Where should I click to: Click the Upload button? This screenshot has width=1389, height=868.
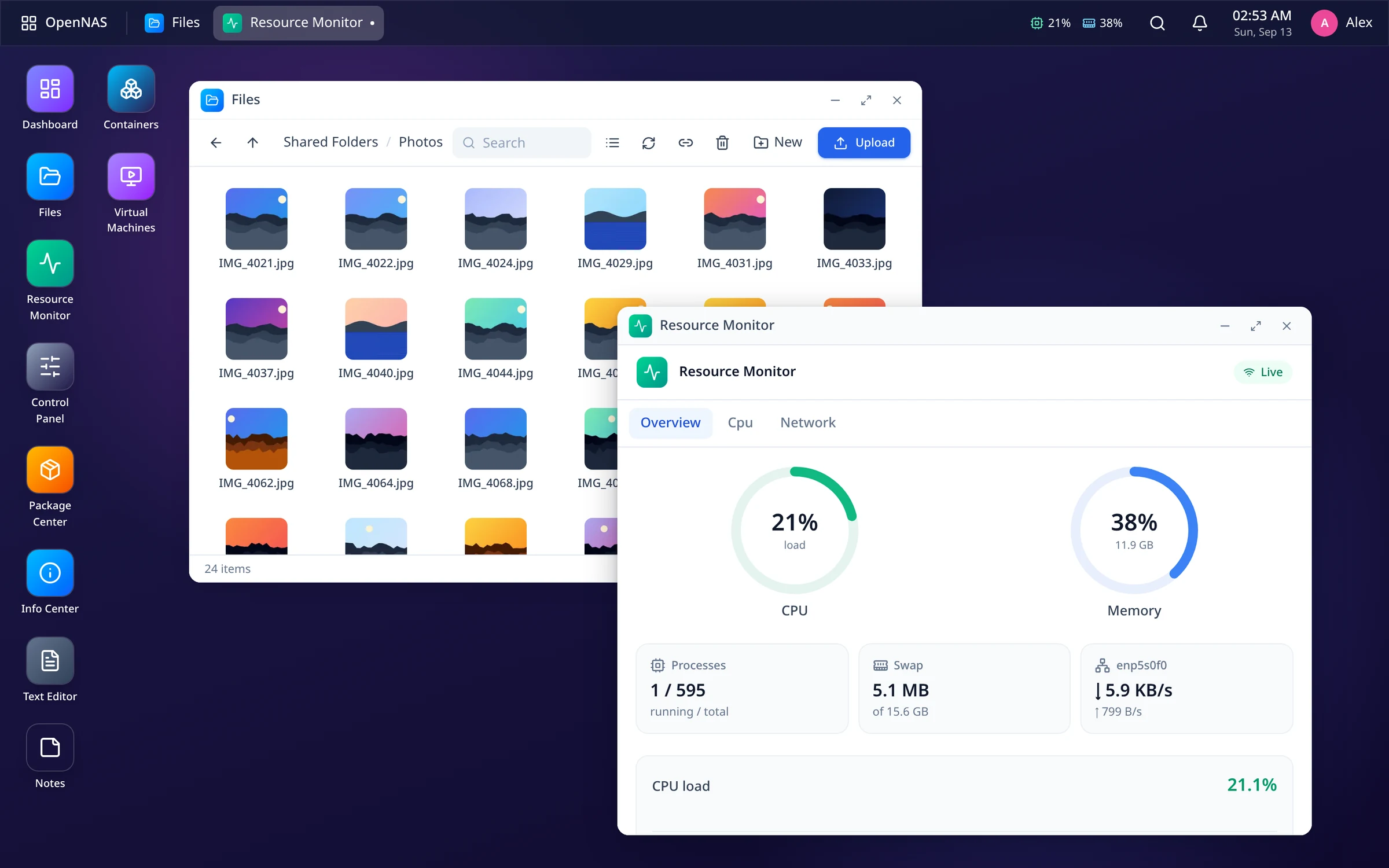tap(863, 142)
